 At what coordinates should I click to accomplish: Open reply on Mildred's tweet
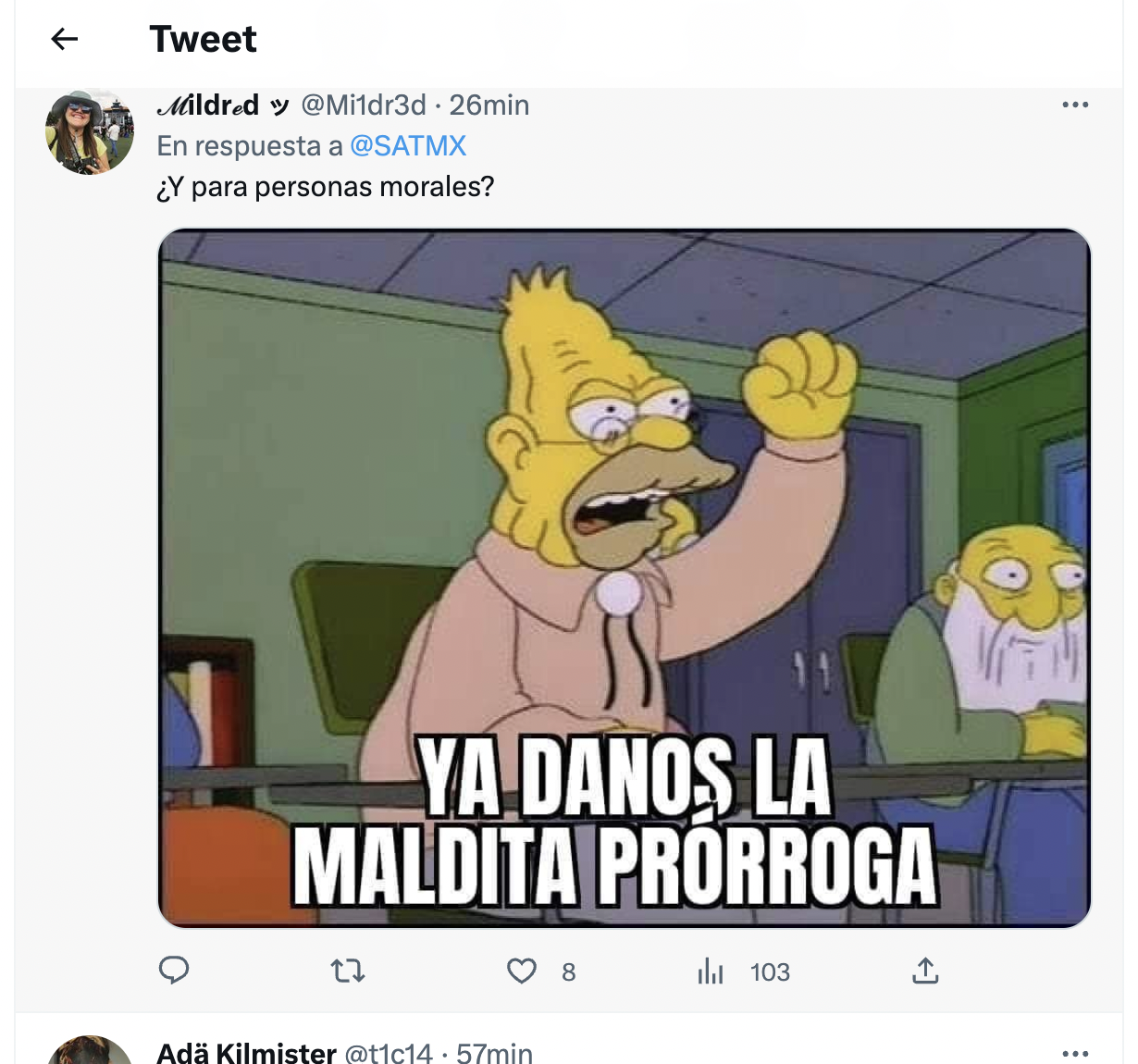[174, 970]
